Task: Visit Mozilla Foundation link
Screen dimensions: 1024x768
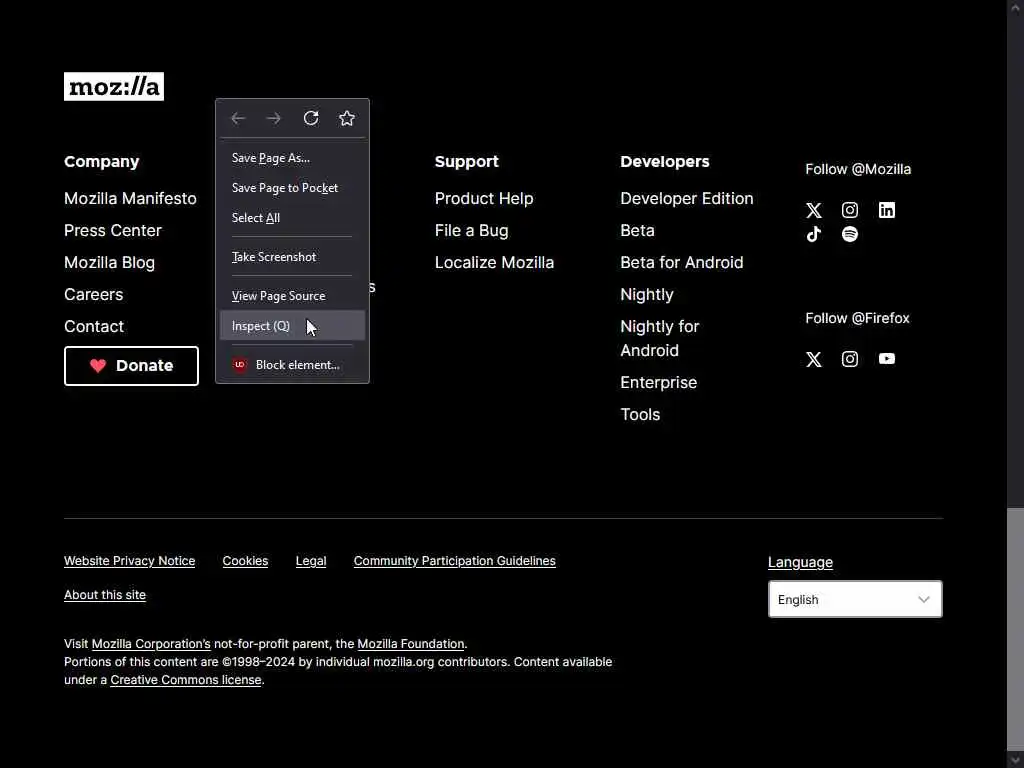Action: [x=411, y=644]
